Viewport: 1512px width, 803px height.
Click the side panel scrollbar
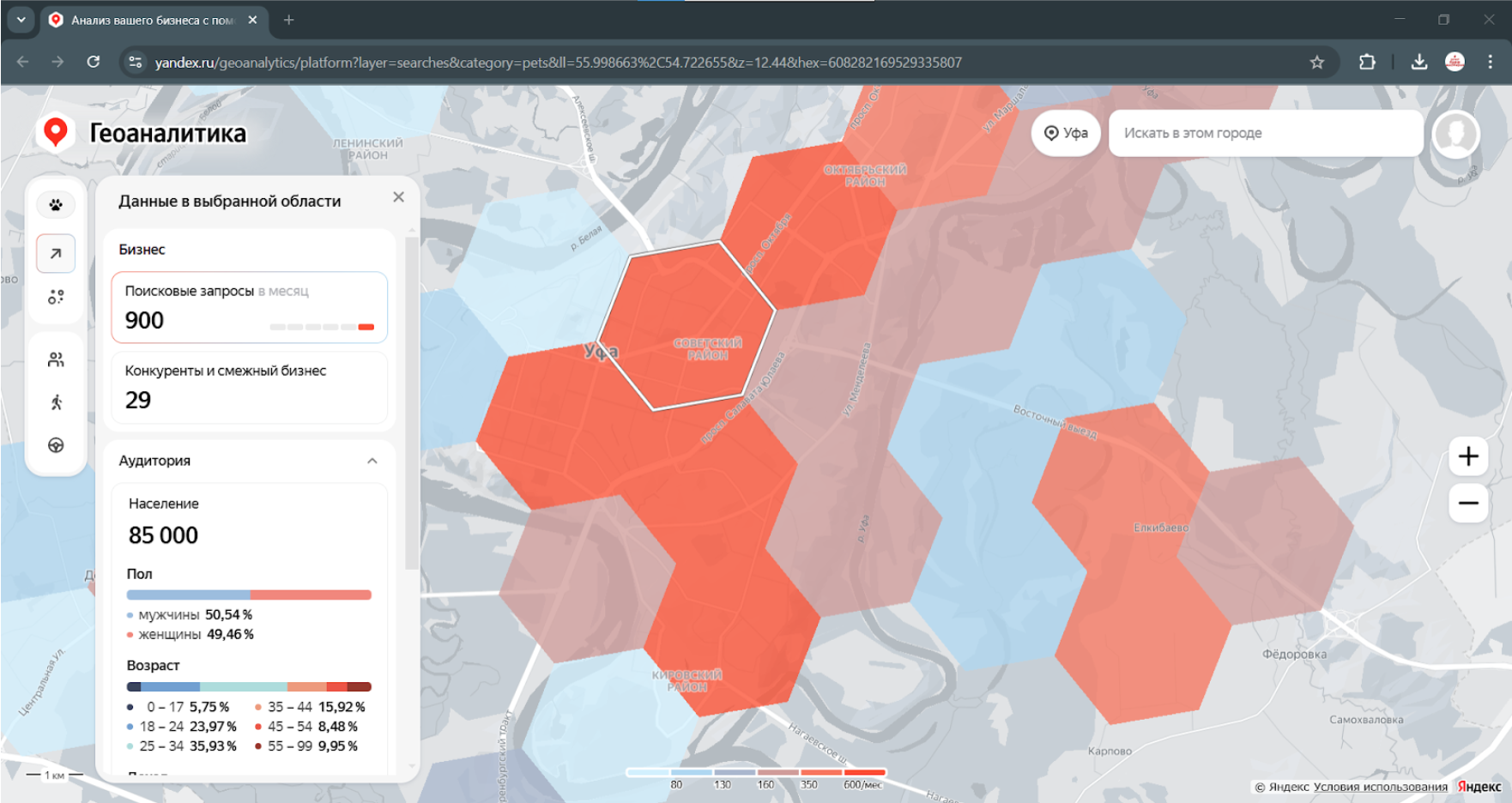pyautogui.click(x=412, y=403)
